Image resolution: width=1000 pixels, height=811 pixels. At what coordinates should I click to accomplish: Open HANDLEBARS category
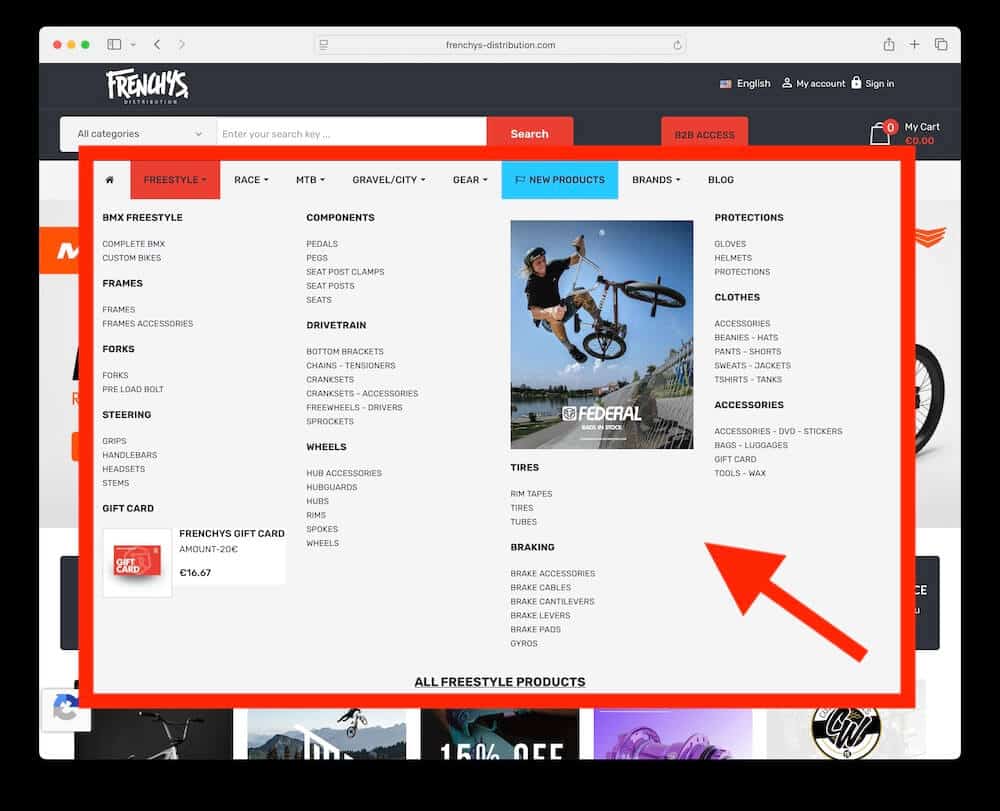point(129,455)
